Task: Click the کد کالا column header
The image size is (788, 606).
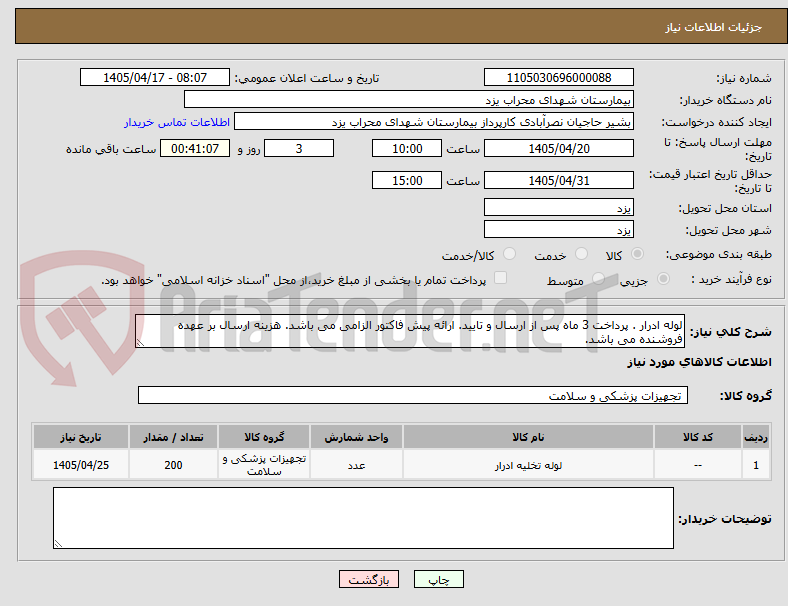Action: coord(698,437)
